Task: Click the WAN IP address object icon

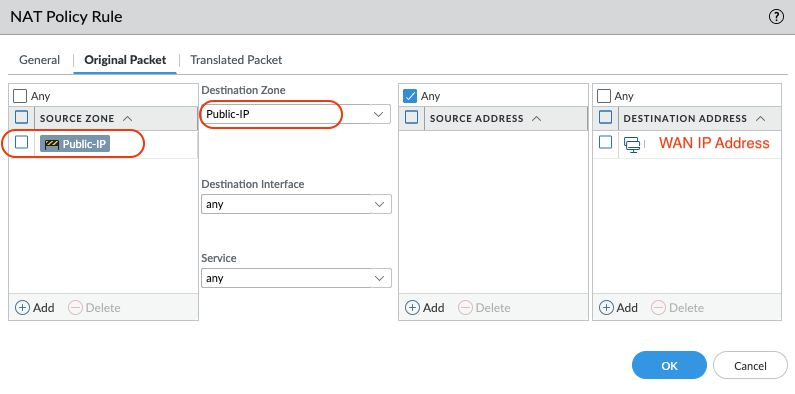Action: 632,145
